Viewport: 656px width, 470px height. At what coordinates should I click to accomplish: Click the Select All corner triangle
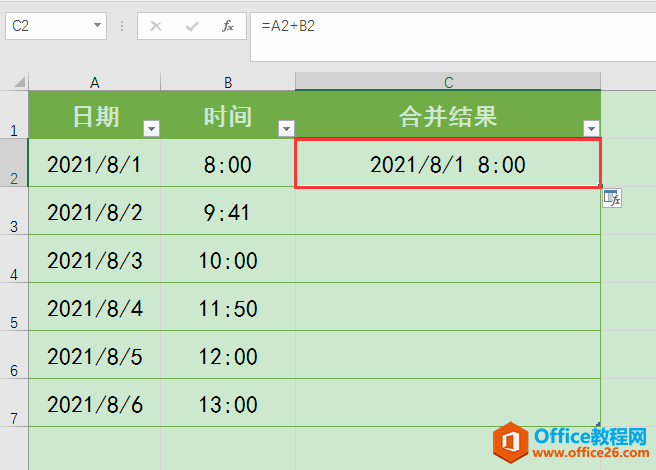pyautogui.click(x=20, y=81)
